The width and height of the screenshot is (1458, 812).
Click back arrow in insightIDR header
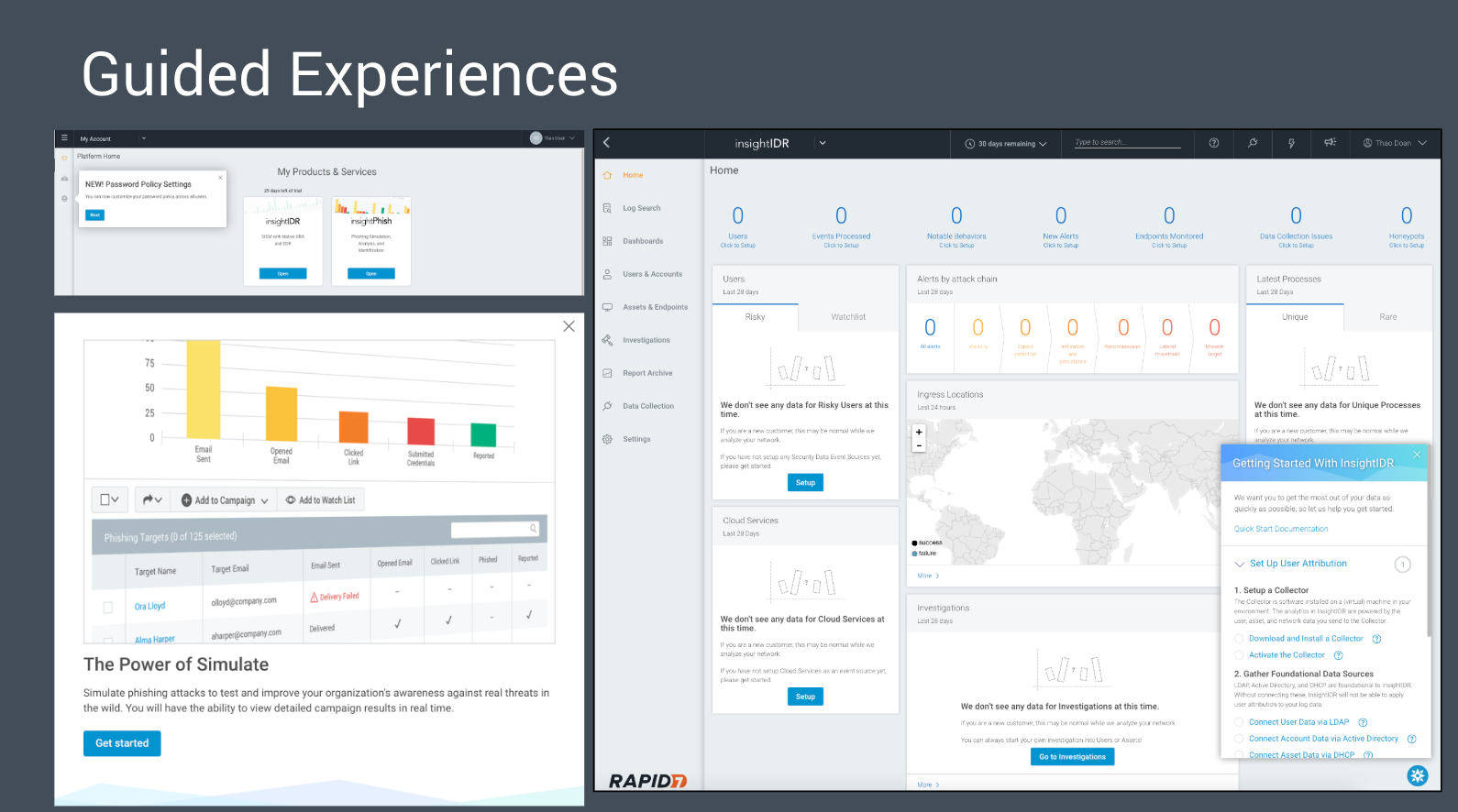point(606,143)
